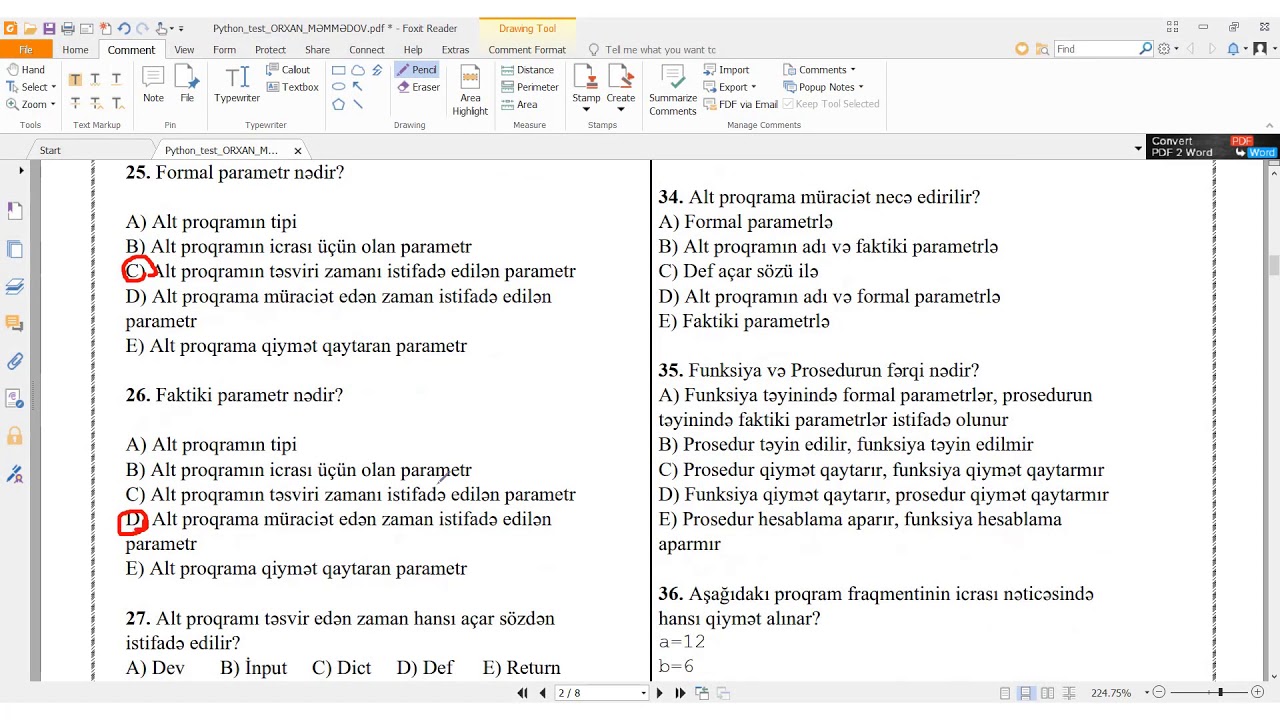
Task: Select the Callout tool
Action: 289,70
